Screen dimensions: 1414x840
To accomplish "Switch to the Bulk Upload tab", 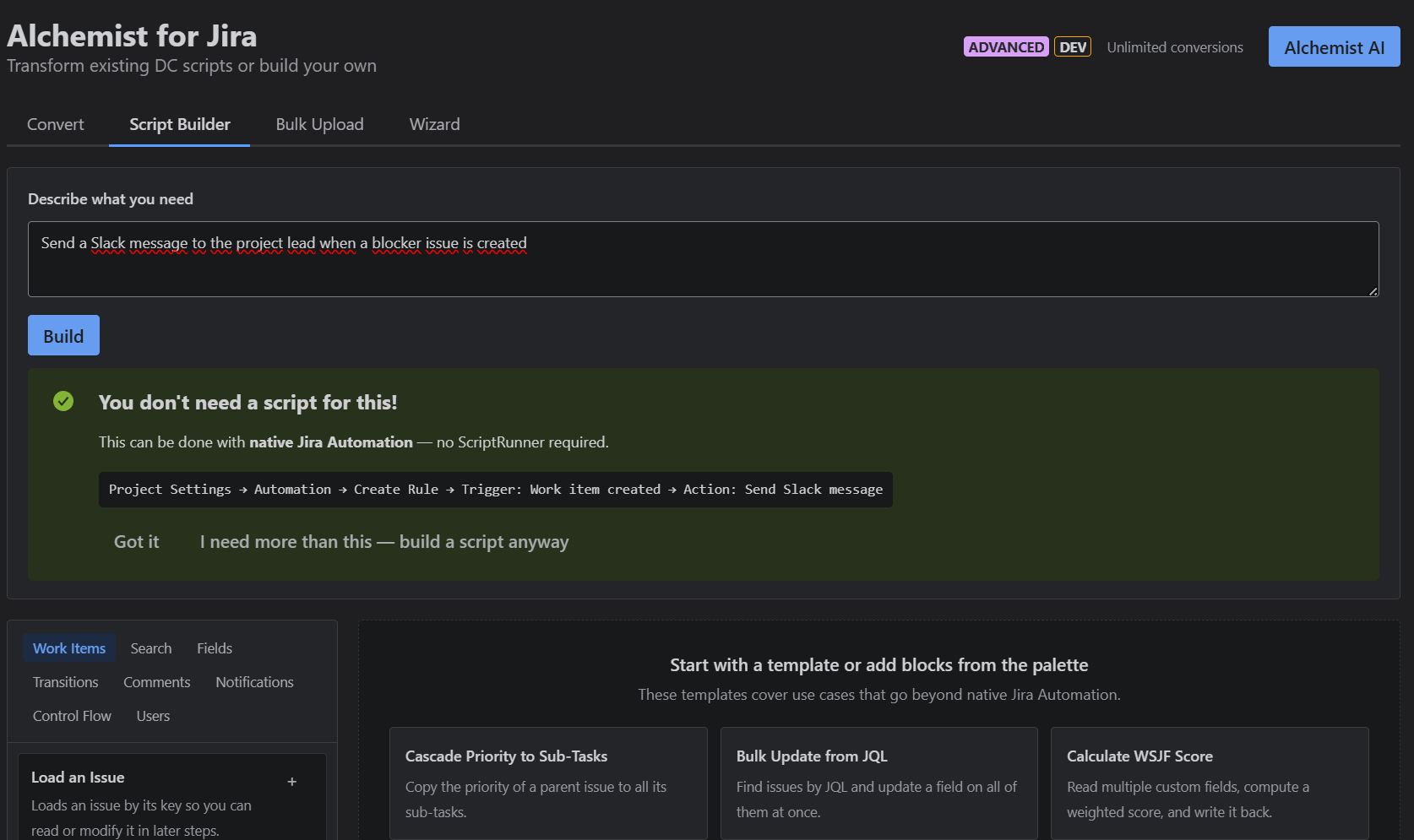I will 319,124.
